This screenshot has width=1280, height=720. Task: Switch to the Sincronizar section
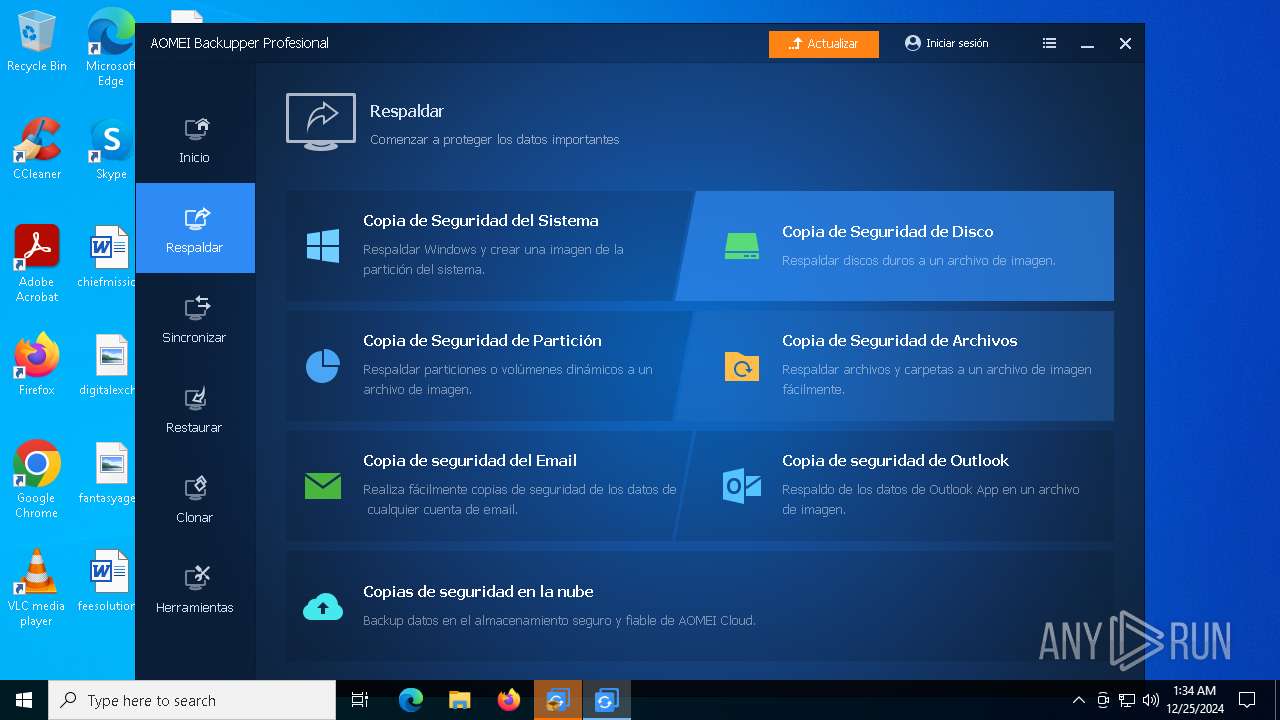[x=195, y=318]
